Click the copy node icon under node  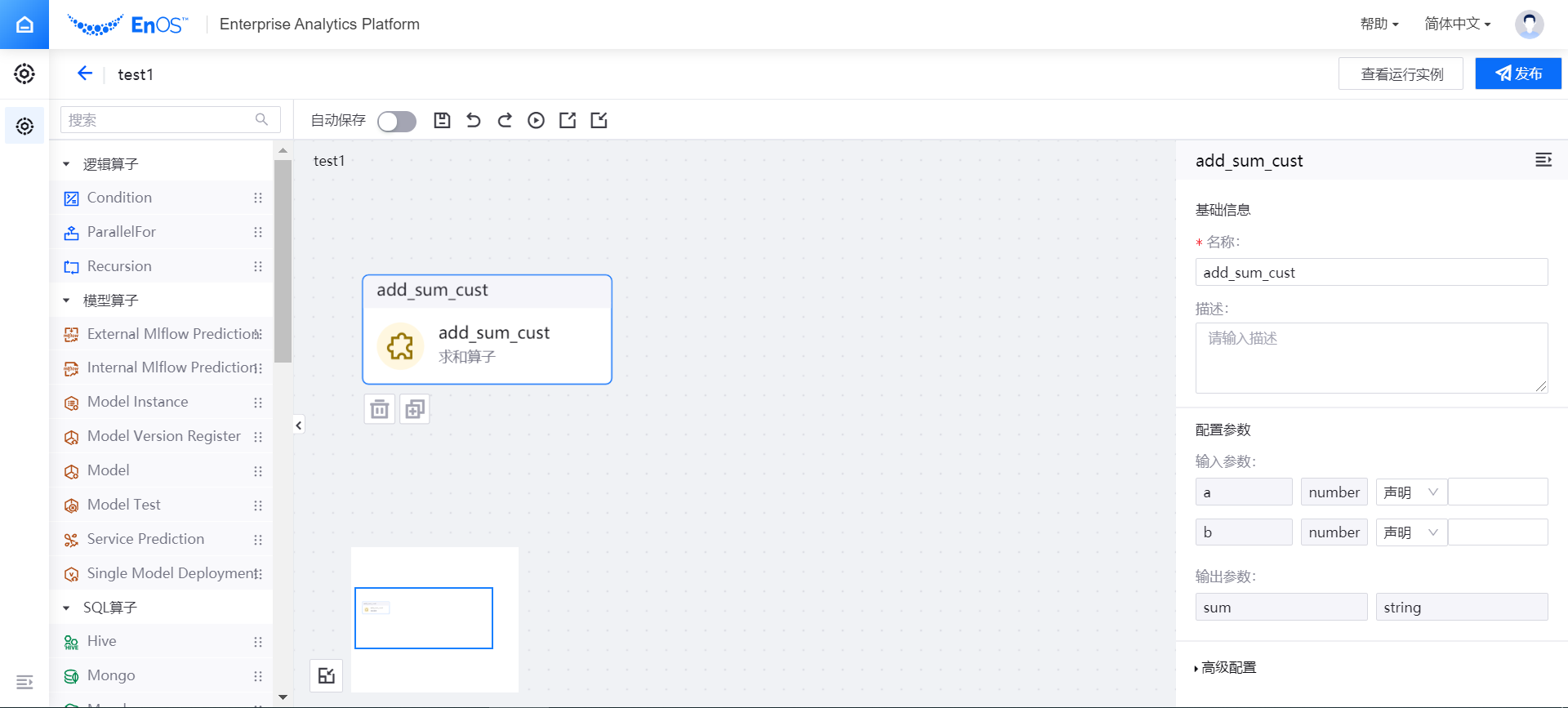coord(415,409)
